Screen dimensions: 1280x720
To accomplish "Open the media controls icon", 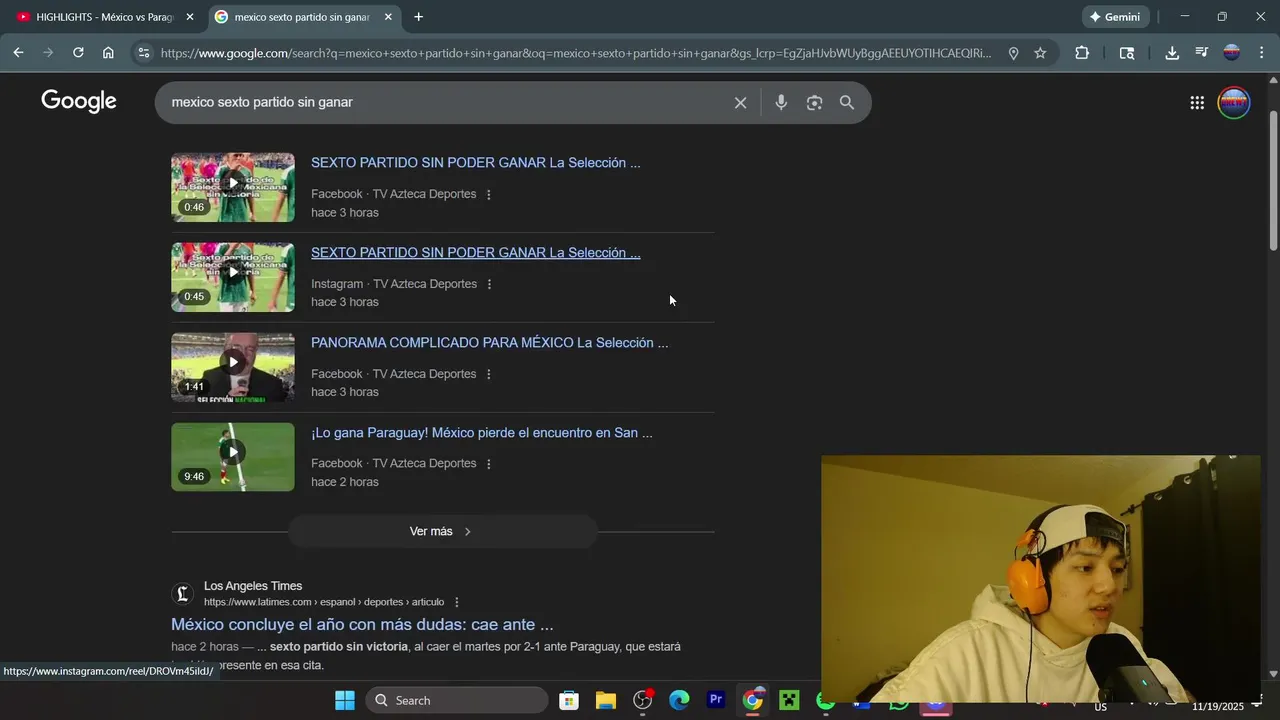I will pyautogui.click(x=1202, y=53).
